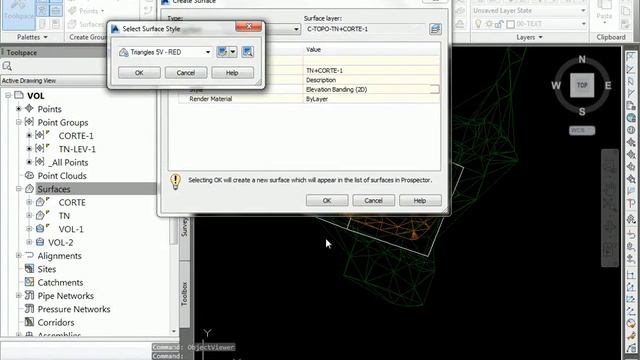Viewport: 640px width, 360px height.
Task: Click the 00-TEXT layer color swatch
Action: pyautogui.click(x=510, y=24)
